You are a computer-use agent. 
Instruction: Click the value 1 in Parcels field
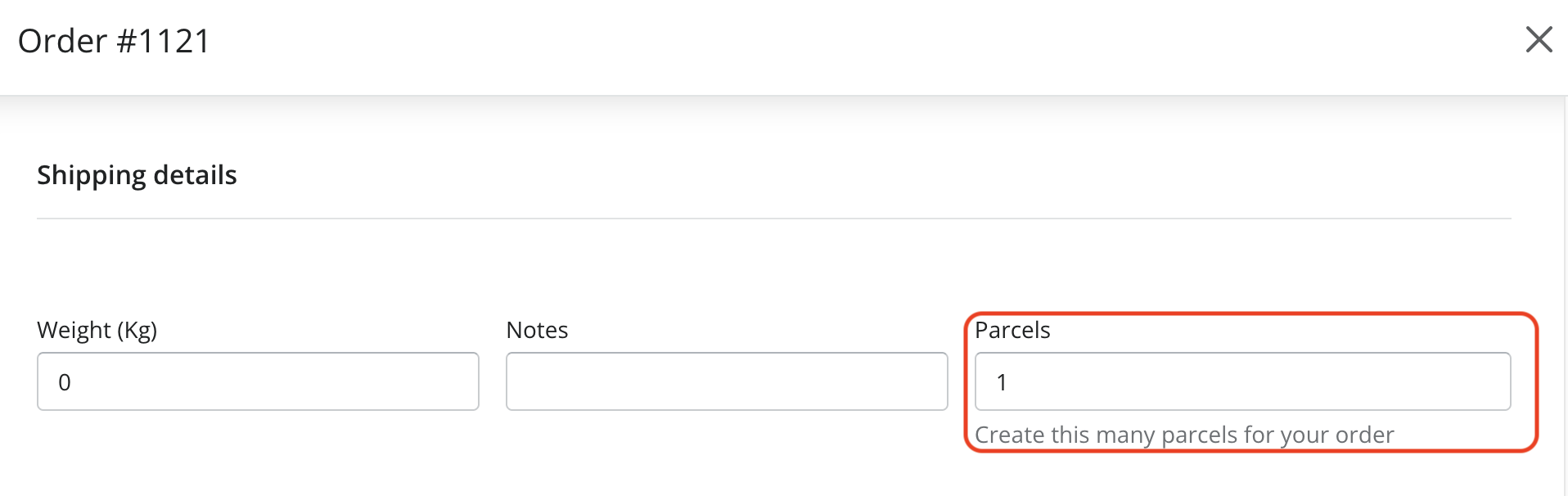point(1002,382)
